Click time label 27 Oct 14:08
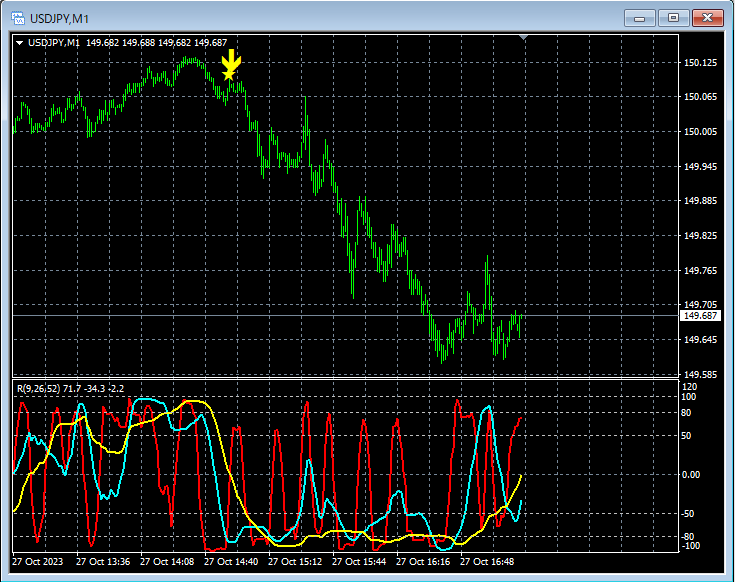 click(x=167, y=562)
